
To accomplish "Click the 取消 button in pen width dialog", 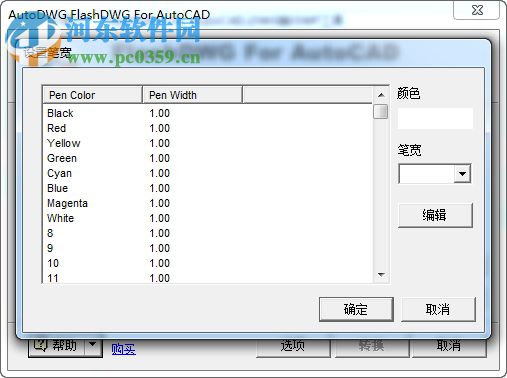I will (438, 309).
